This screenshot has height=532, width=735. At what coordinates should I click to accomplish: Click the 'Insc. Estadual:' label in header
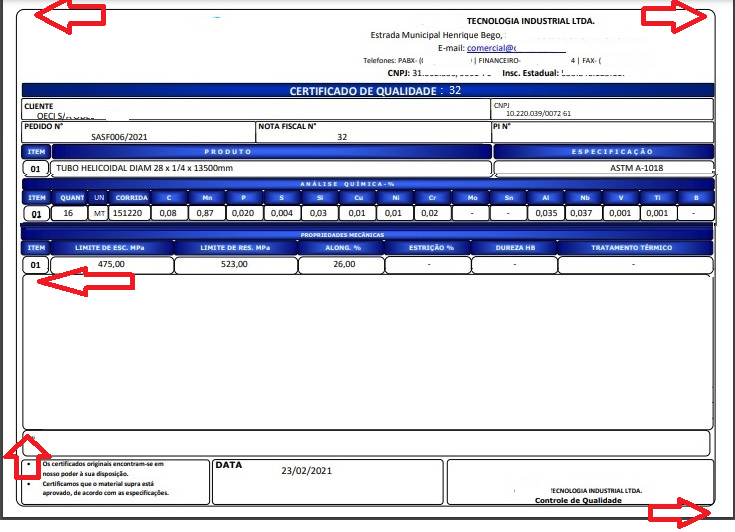click(x=530, y=73)
